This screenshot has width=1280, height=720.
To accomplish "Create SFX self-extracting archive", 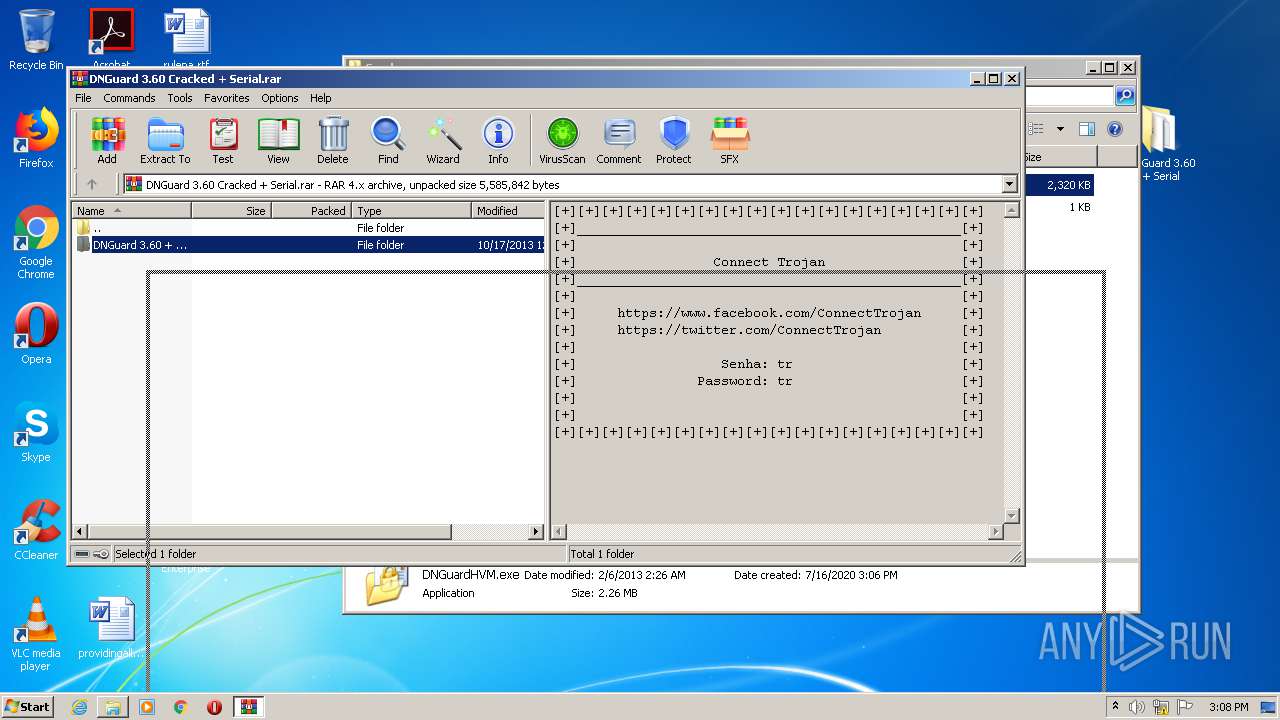I will [730, 140].
